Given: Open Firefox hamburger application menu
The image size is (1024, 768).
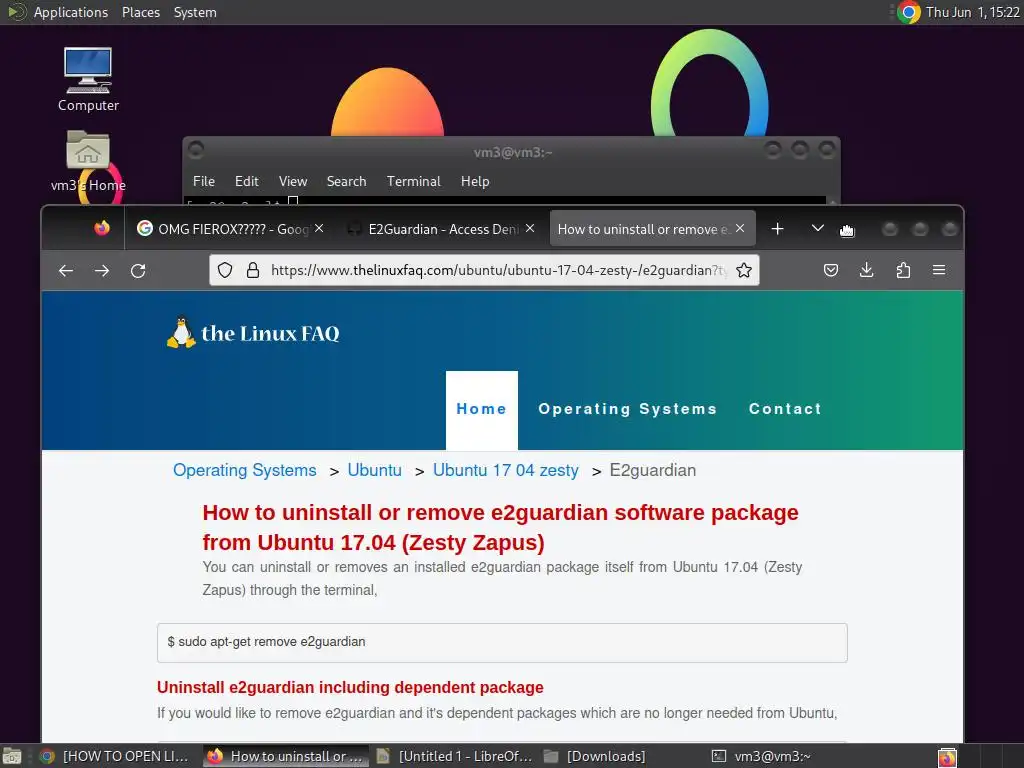Looking at the screenshot, I should point(939,270).
